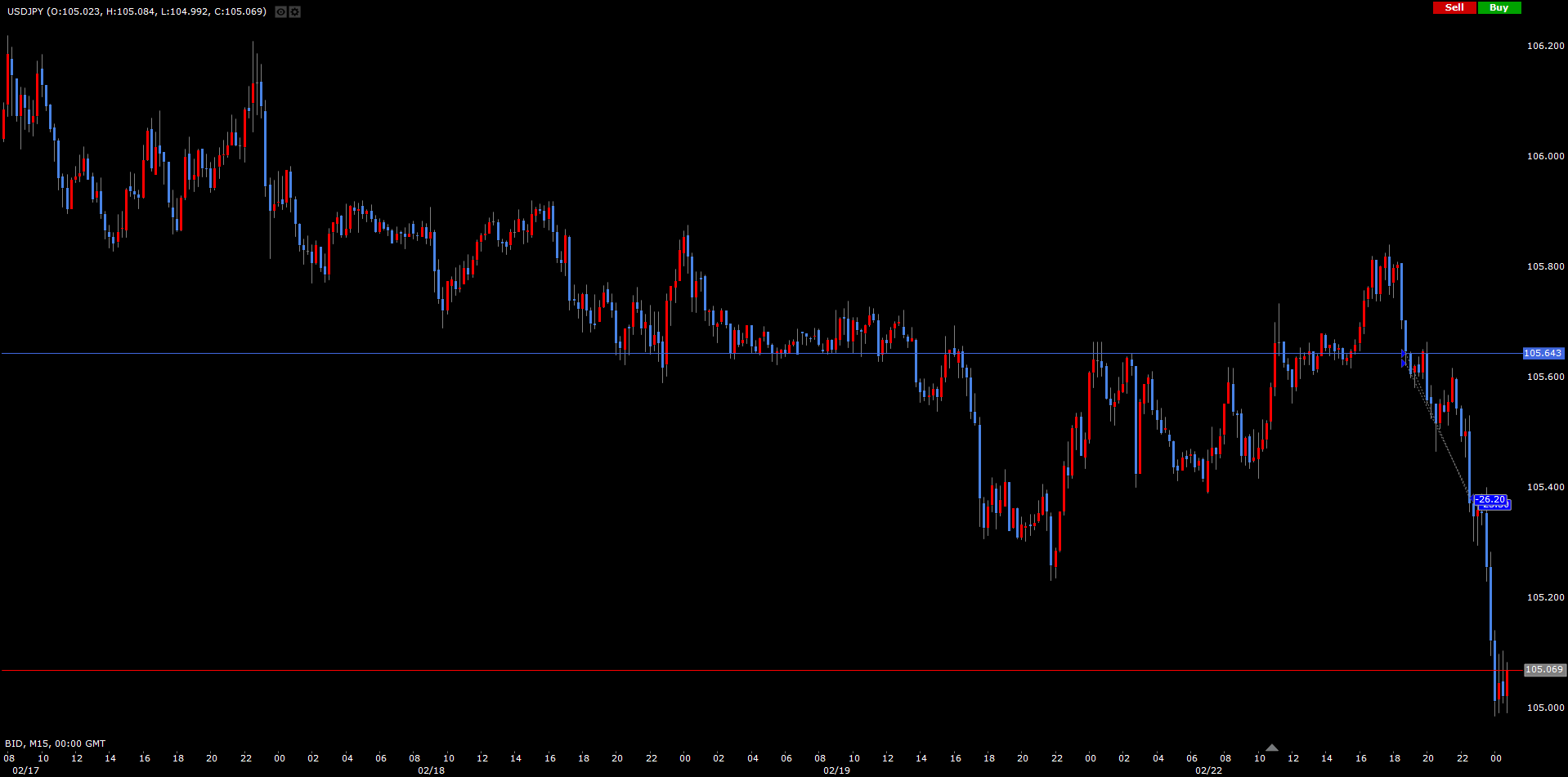
Task: Click the 02/22 date label
Action: click(1208, 770)
